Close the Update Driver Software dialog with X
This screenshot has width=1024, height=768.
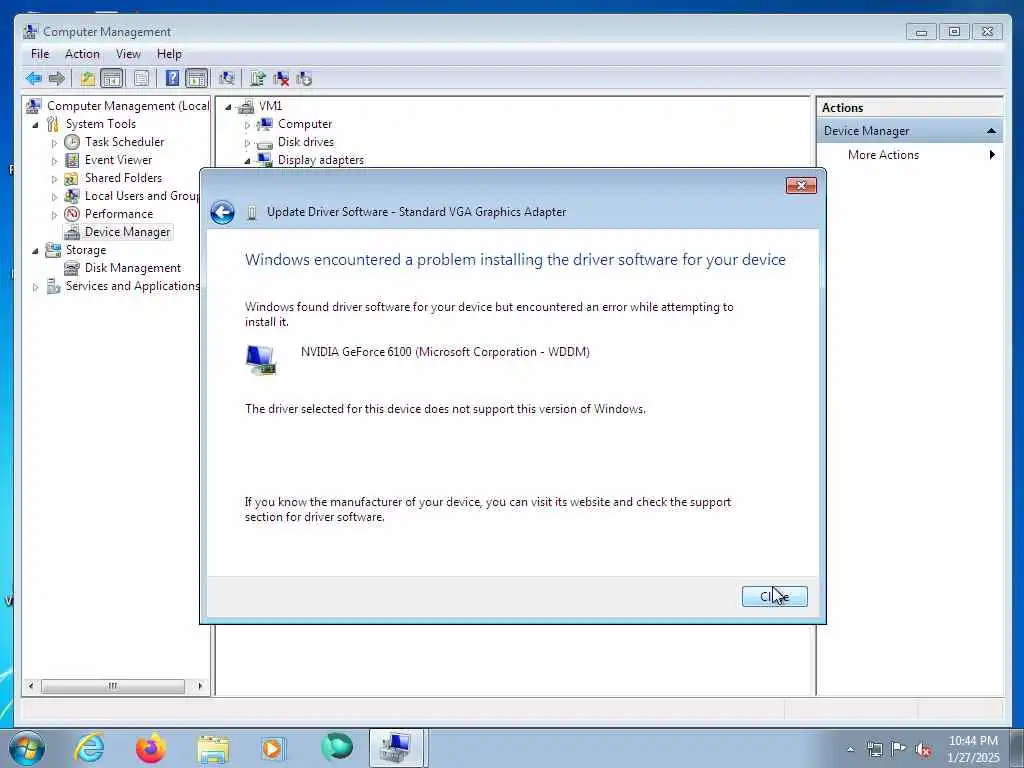coord(801,185)
